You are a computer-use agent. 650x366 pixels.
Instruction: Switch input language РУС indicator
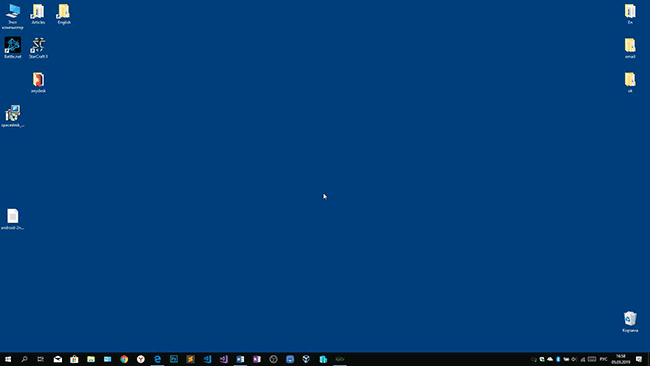[604, 359]
